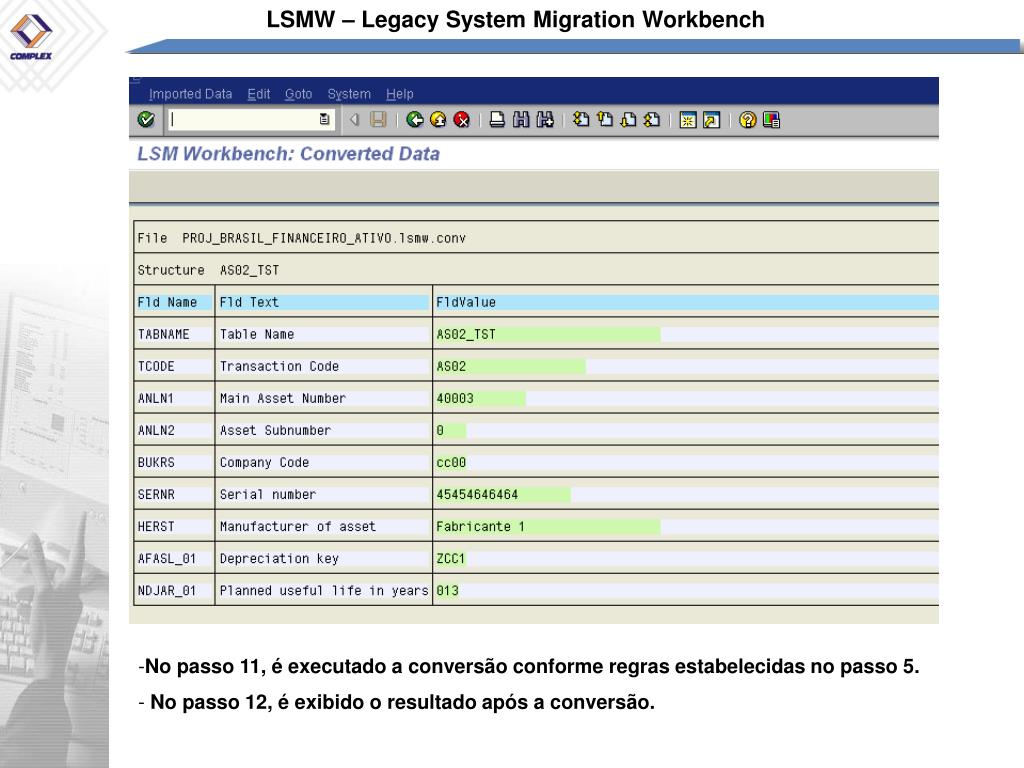Open the Imported Data menu
1024x768 pixels.
[190, 94]
